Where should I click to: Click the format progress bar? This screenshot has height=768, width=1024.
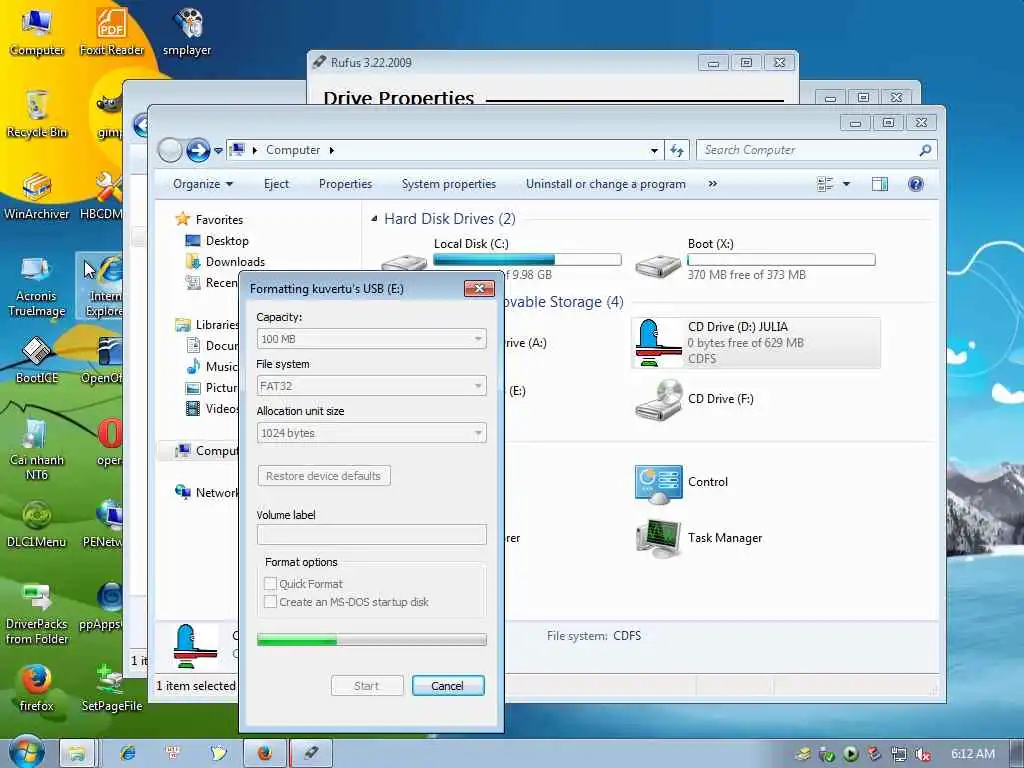372,640
